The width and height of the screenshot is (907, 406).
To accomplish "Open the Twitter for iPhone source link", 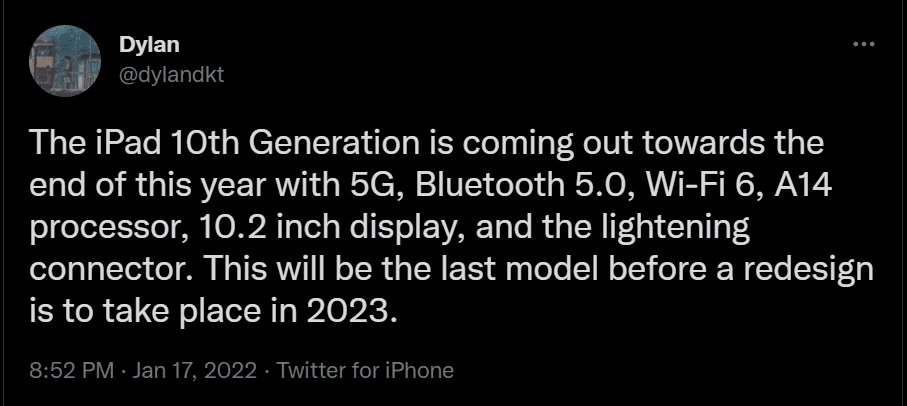I will [365, 370].
